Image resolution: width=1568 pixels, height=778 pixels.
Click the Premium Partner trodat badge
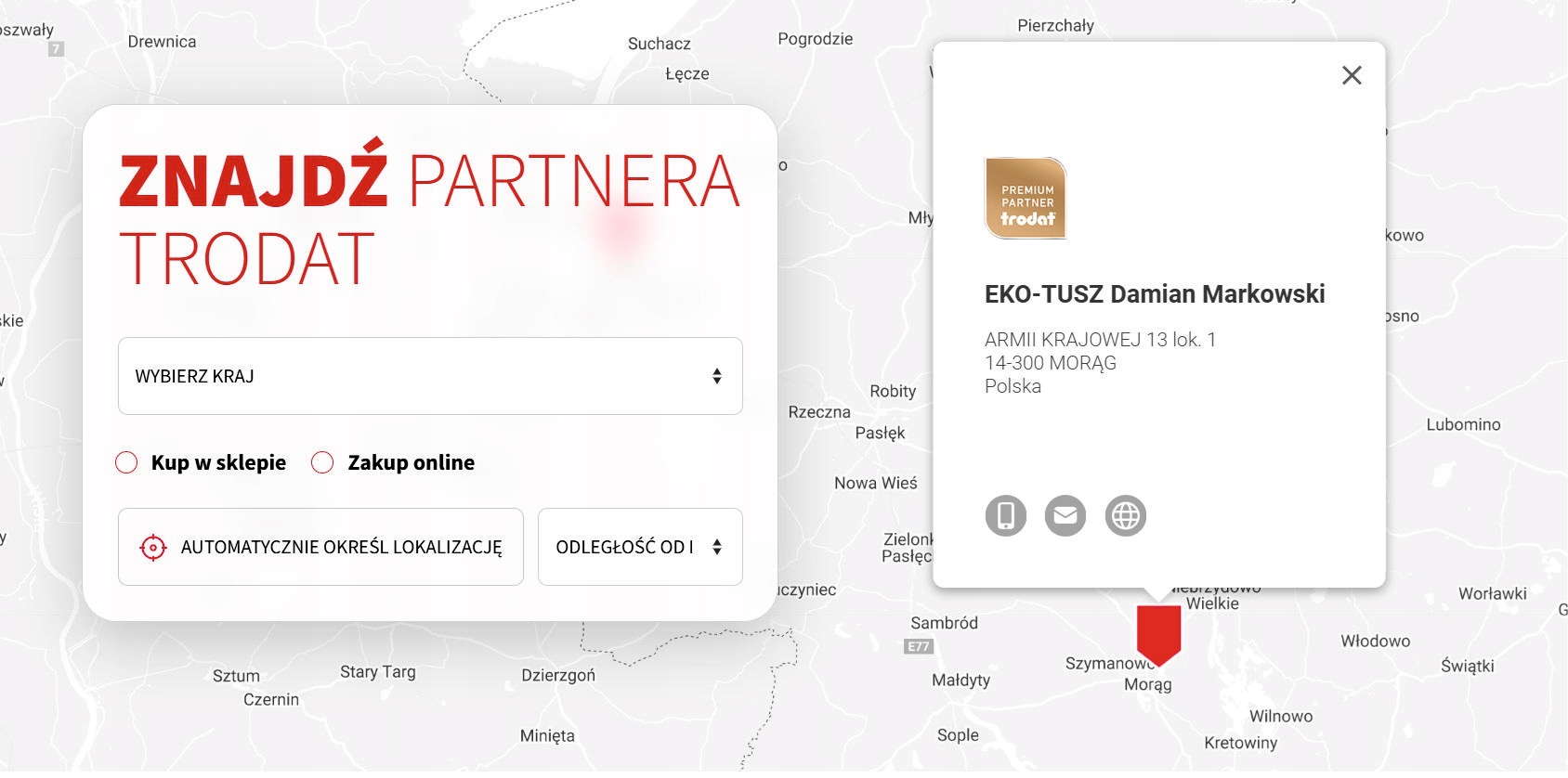1026,199
